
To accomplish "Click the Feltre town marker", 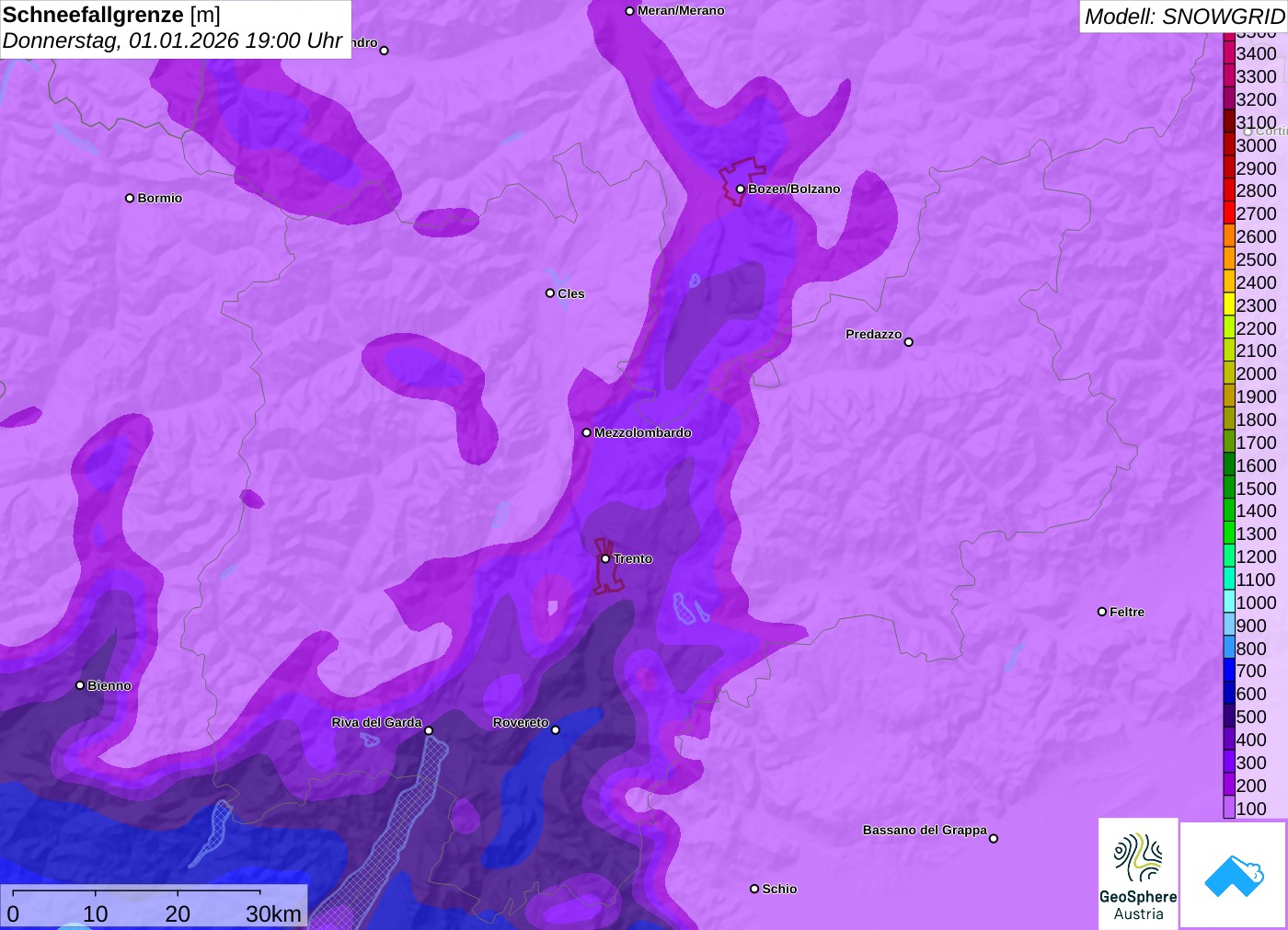I will (1102, 612).
